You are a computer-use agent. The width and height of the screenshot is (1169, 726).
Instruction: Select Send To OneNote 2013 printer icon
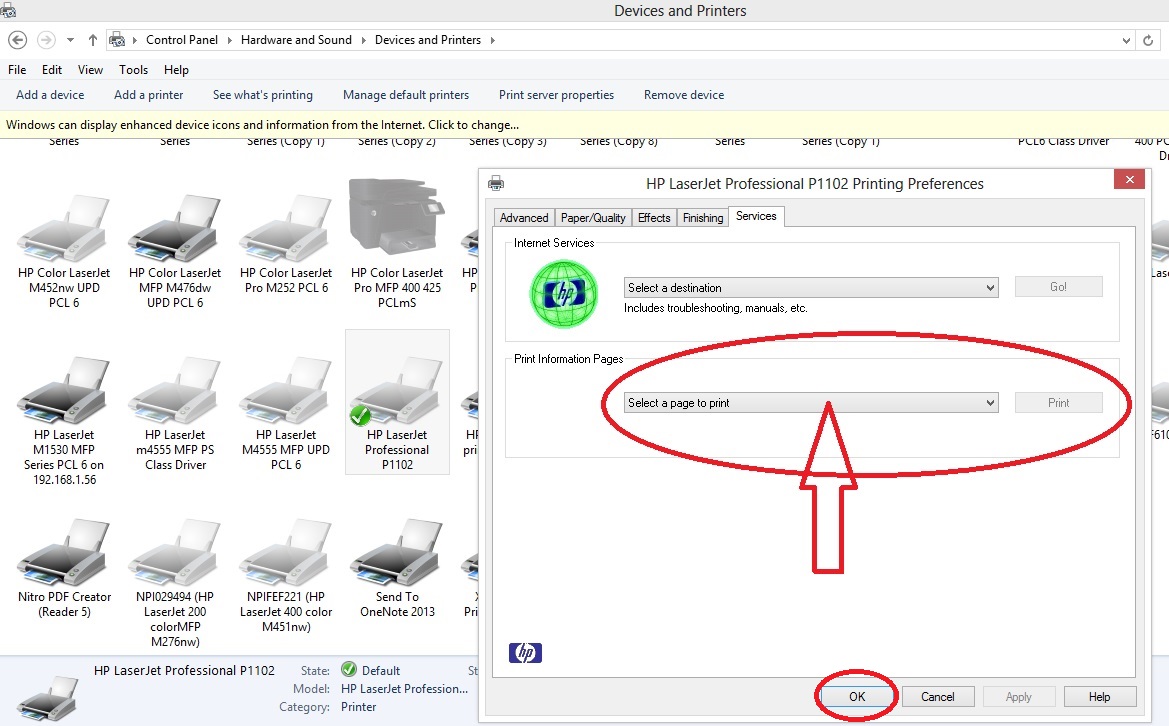397,552
